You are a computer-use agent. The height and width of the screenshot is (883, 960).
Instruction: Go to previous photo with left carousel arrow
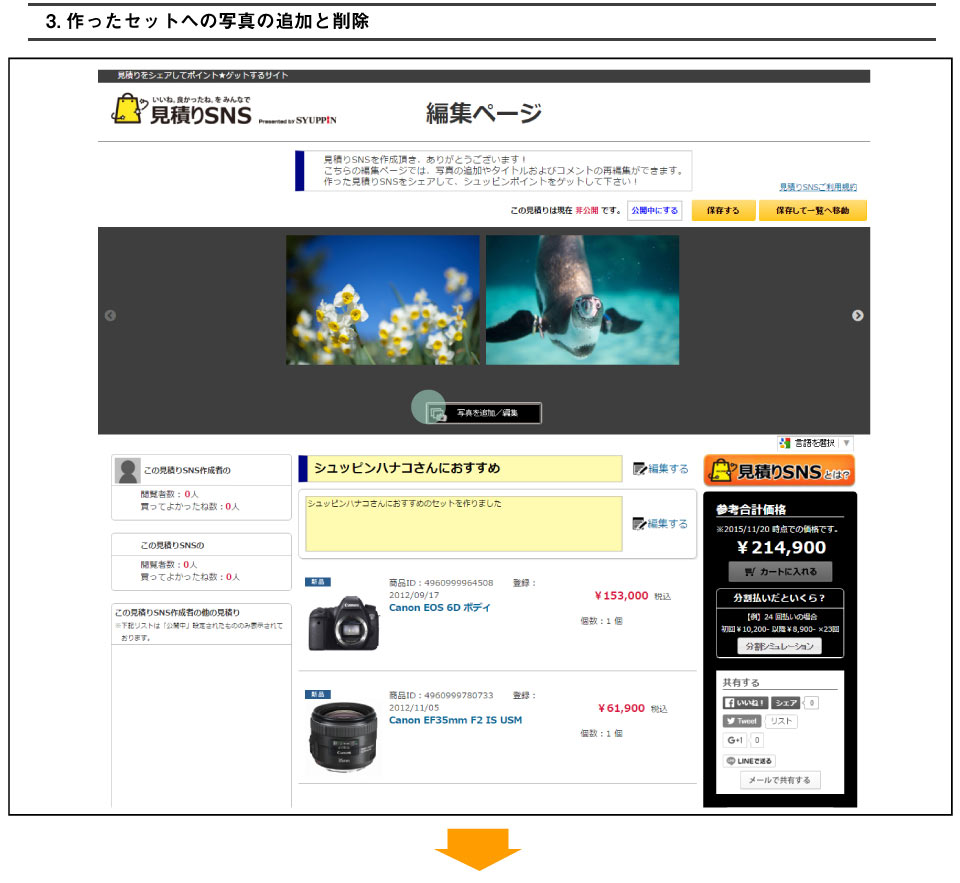pyautogui.click(x=110, y=315)
